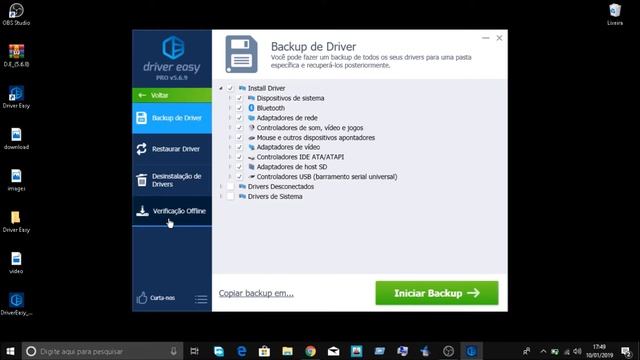Click the Iniciar Backup button
The image size is (640, 360).
coord(437,293)
